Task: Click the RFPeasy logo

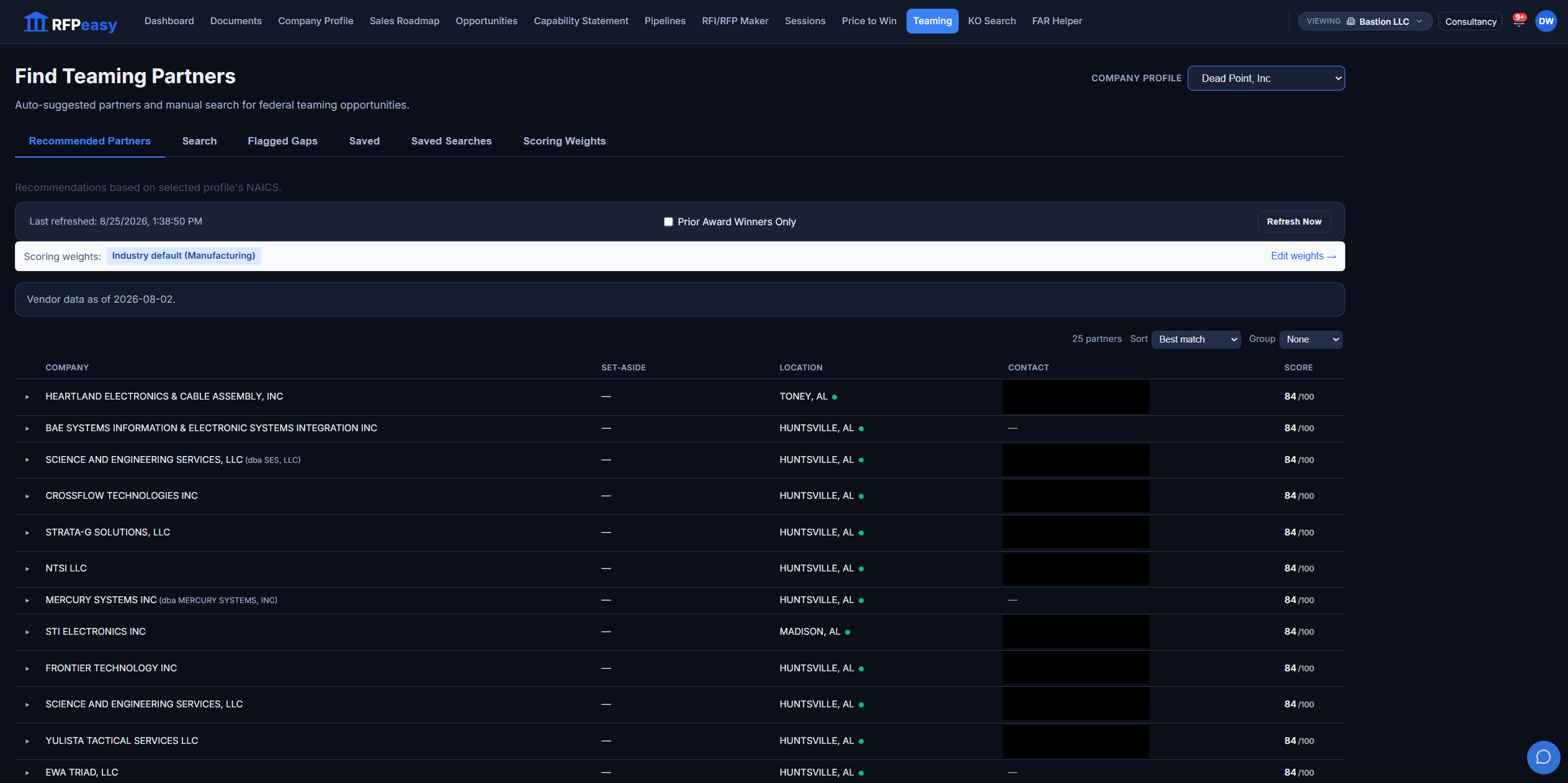Action: pos(70,22)
